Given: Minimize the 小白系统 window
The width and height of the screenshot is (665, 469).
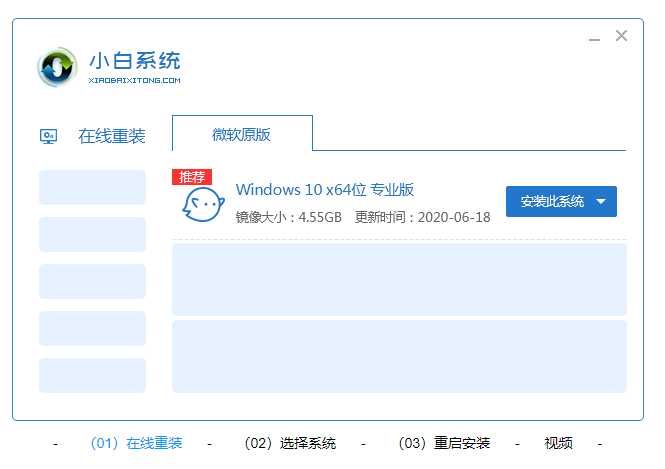Looking at the screenshot, I should [594, 40].
